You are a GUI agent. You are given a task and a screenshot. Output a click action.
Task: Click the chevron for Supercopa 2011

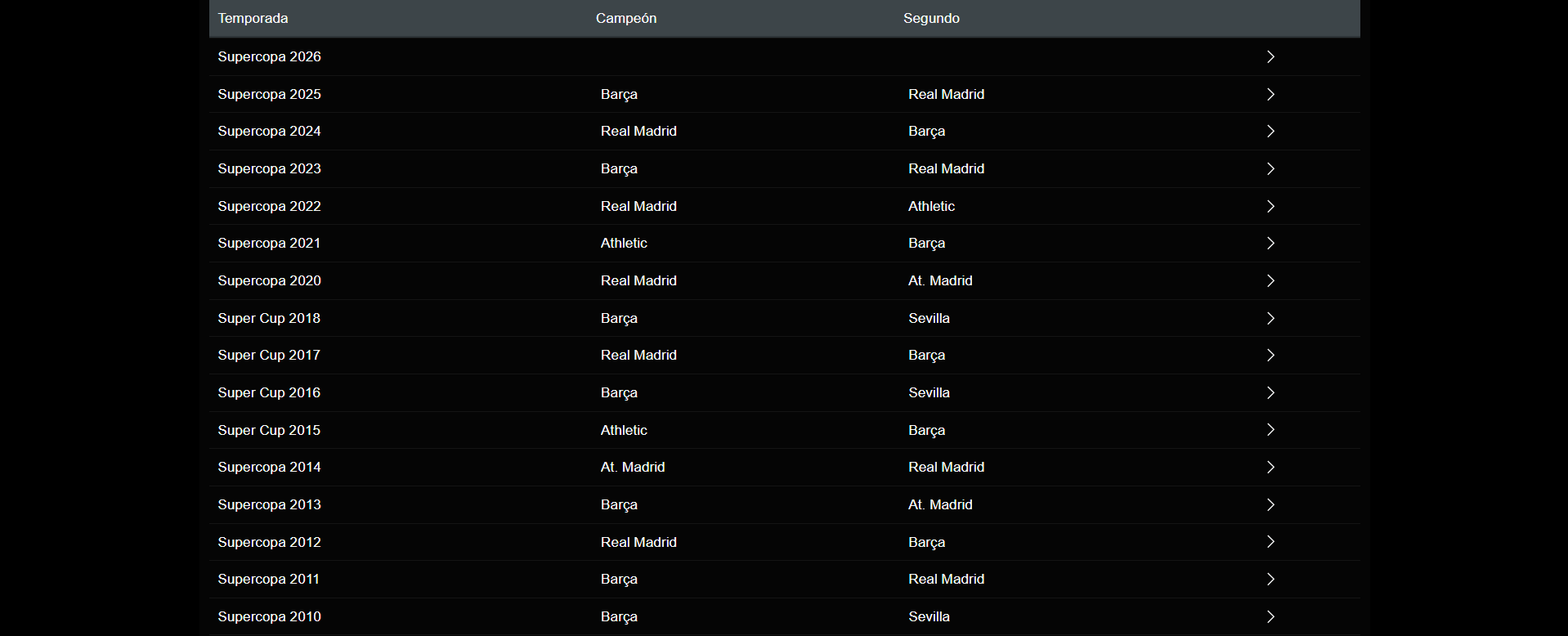1270,579
